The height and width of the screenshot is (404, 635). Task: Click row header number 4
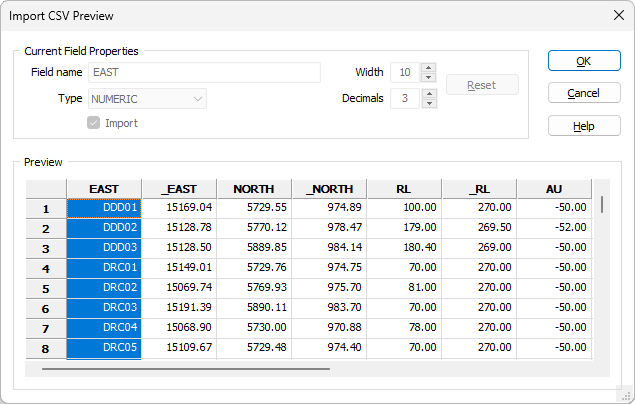tap(45, 268)
